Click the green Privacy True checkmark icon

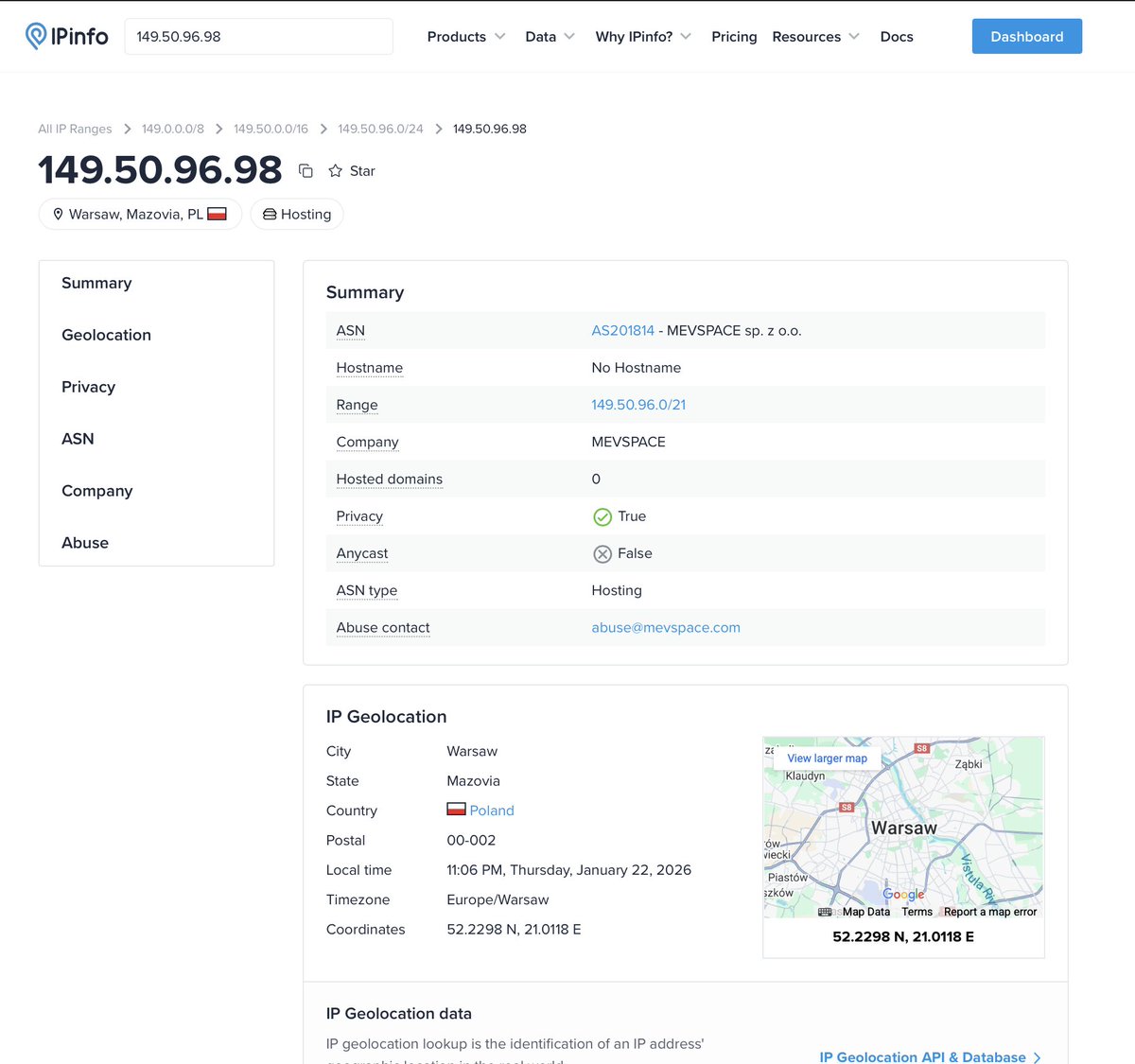click(x=602, y=516)
